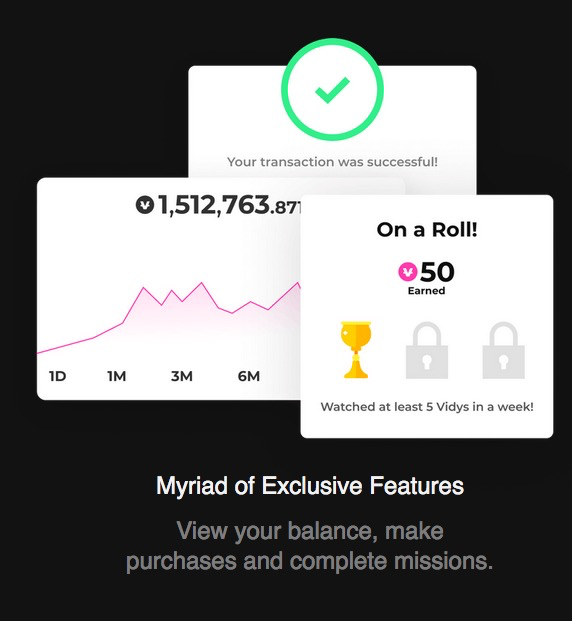This screenshot has height=621, width=572.
Task: Select the 1D time range
Action: coord(57,376)
